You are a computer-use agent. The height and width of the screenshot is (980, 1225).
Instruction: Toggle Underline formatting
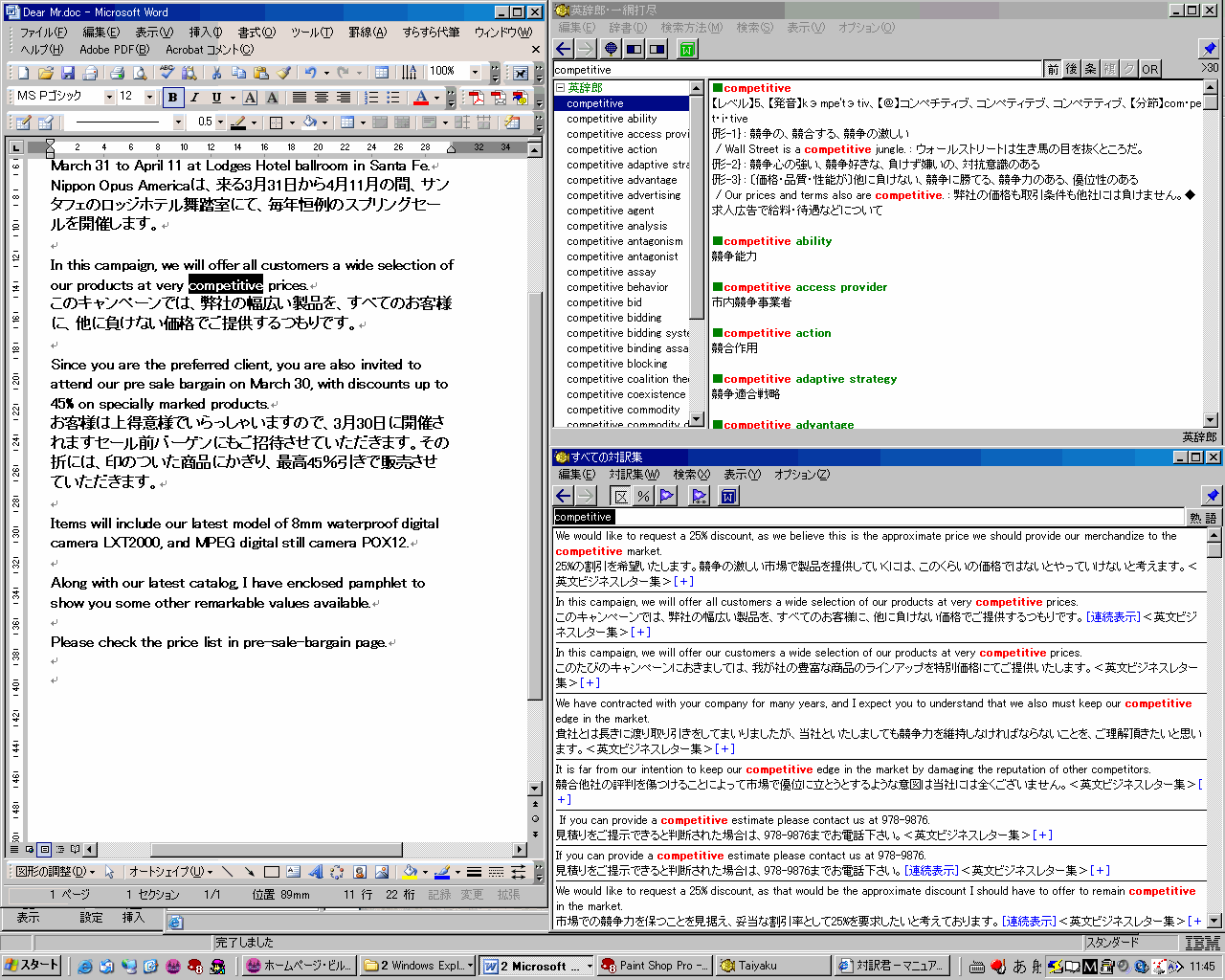(x=216, y=97)
